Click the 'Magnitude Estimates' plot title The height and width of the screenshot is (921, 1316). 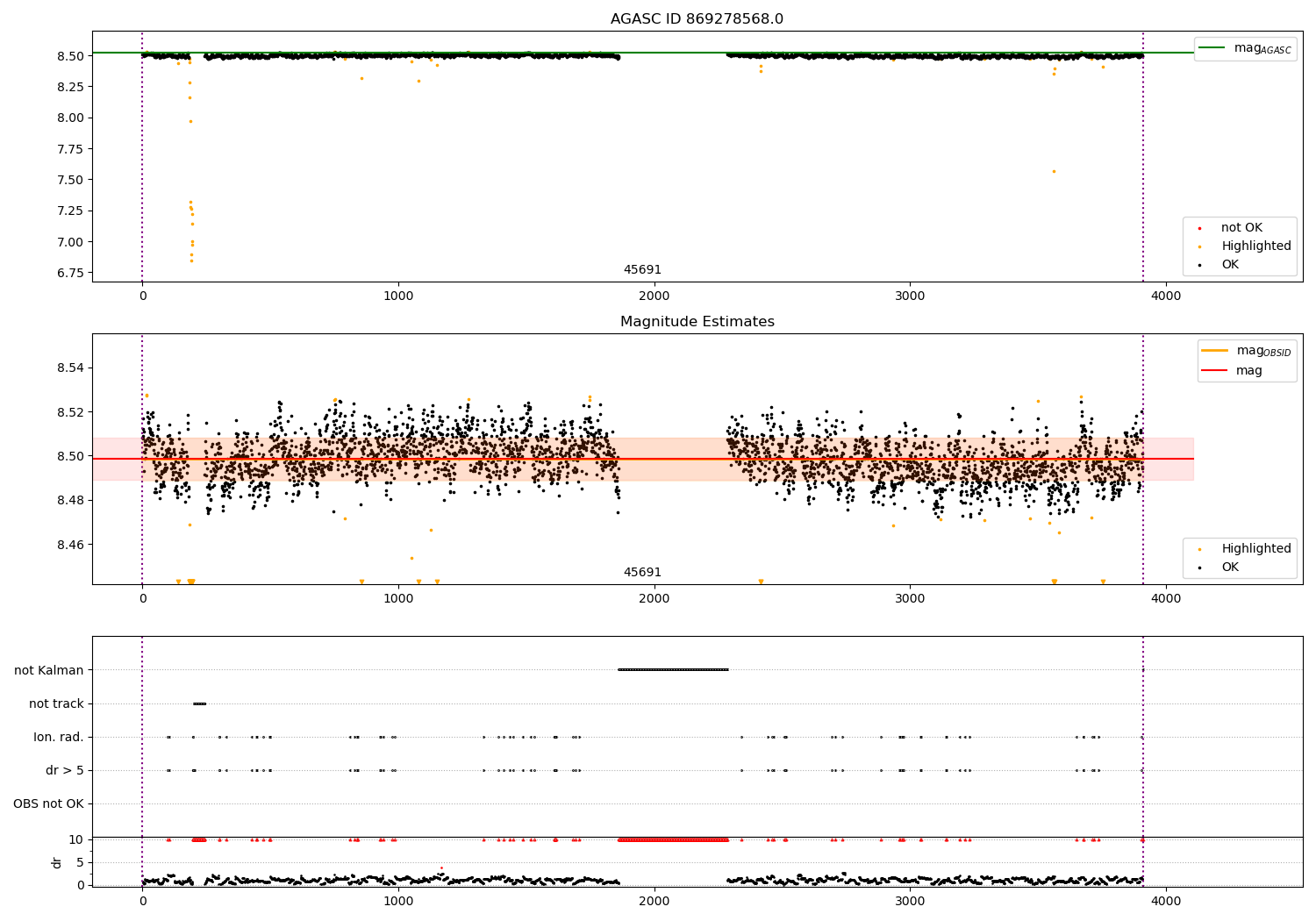[x=697, y=322]
